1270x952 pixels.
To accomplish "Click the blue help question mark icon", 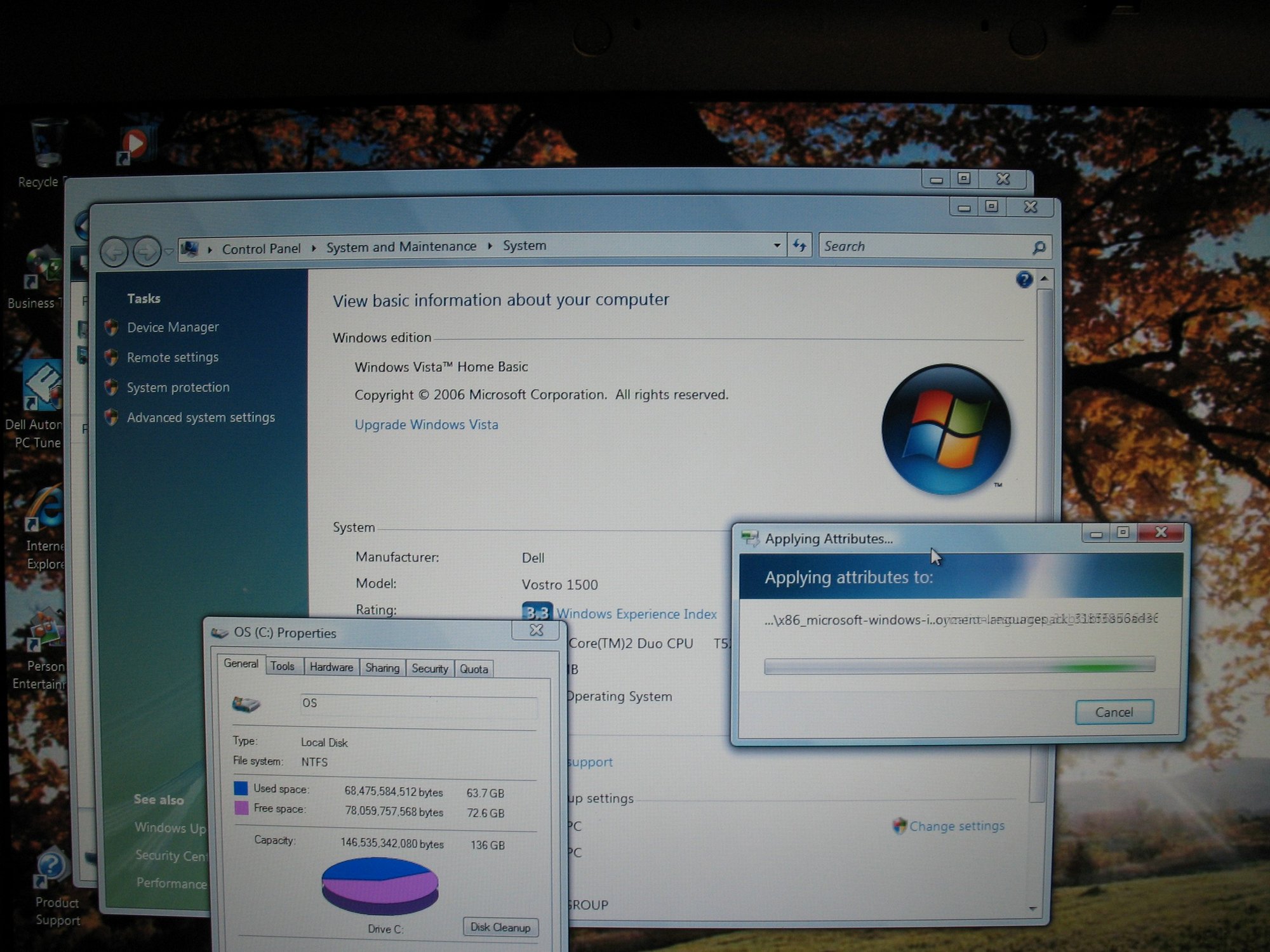I will [1024, 279].
